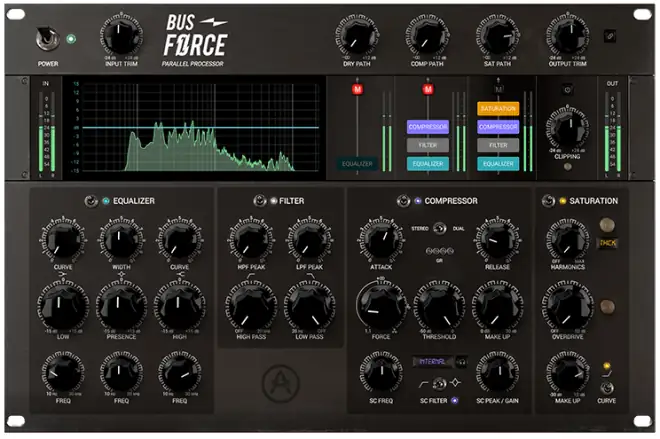
Task: Click the CLIPPING knob
Action: [x=567, y=128]
